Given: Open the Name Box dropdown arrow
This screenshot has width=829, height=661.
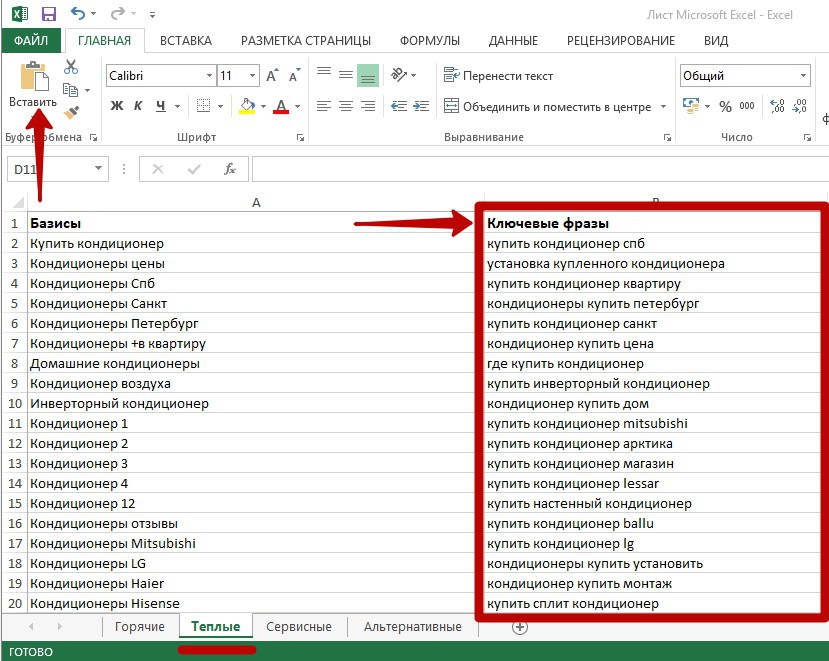Looking at the screenshot, I should coord(98,169).
